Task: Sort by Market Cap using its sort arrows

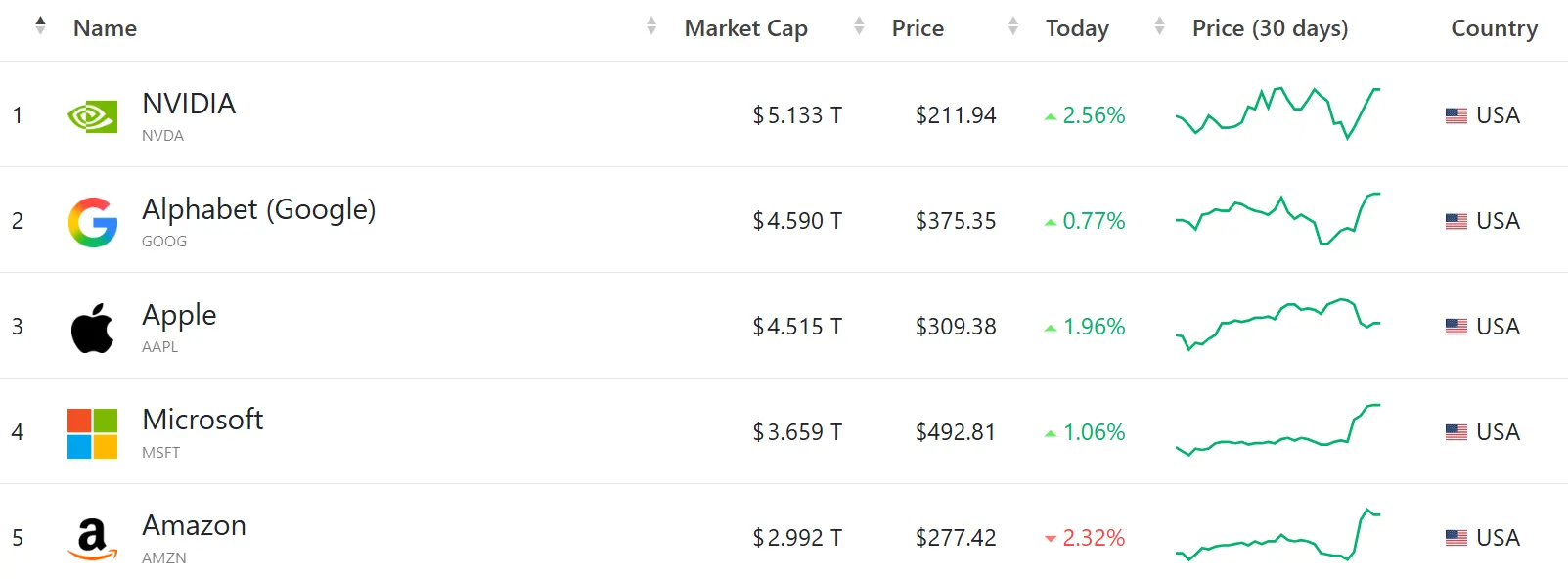Action: coord(651,26)
